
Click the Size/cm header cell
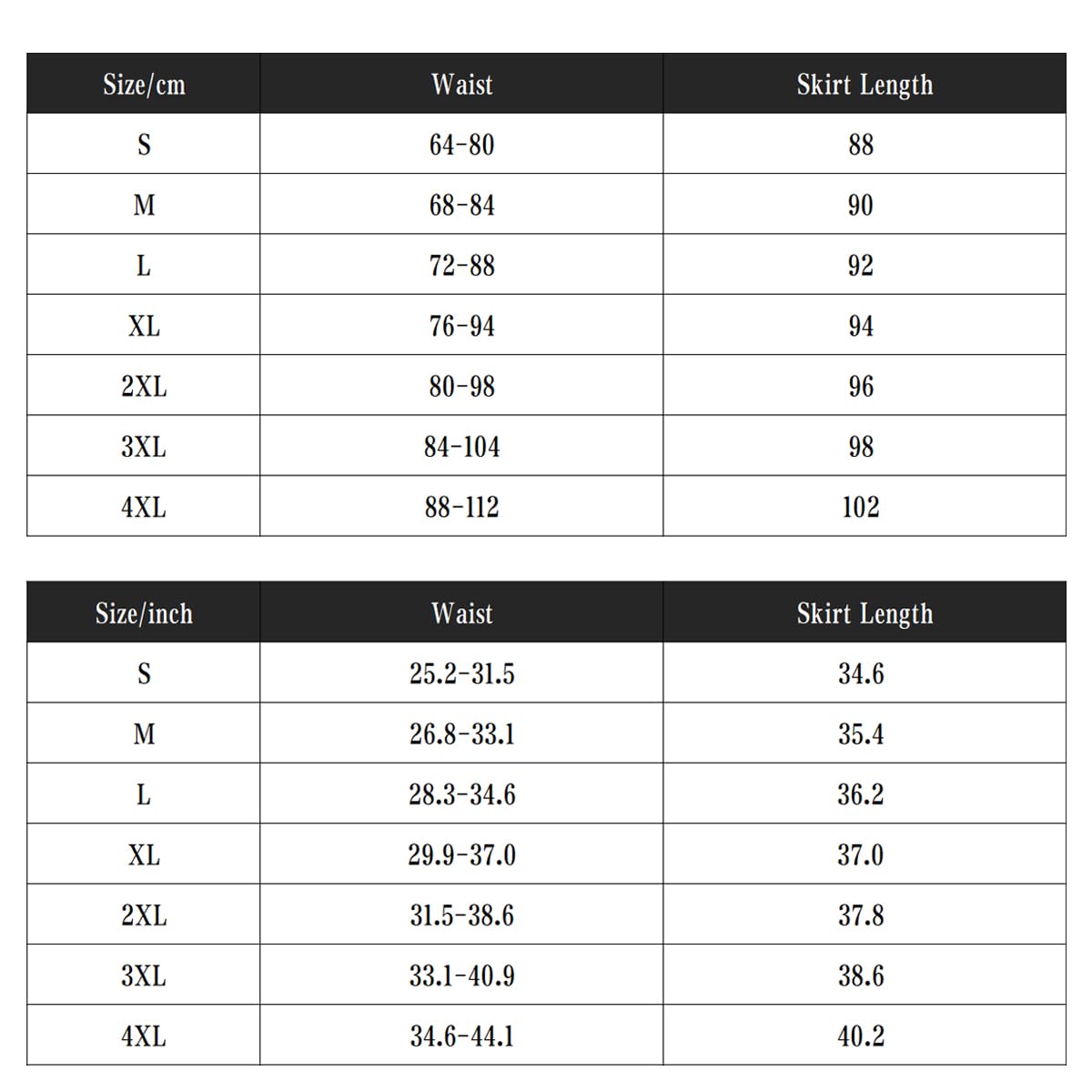(144, 84)
